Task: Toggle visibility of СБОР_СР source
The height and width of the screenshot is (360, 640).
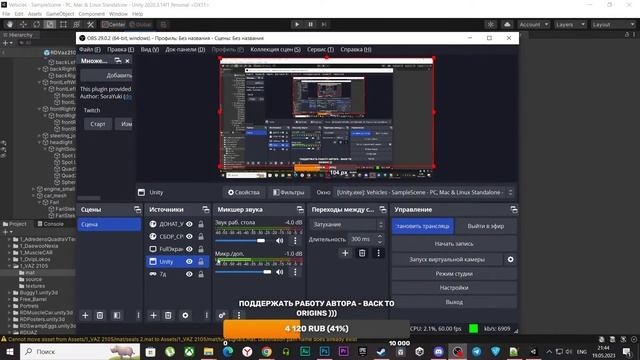Action: tap(189, 236)
